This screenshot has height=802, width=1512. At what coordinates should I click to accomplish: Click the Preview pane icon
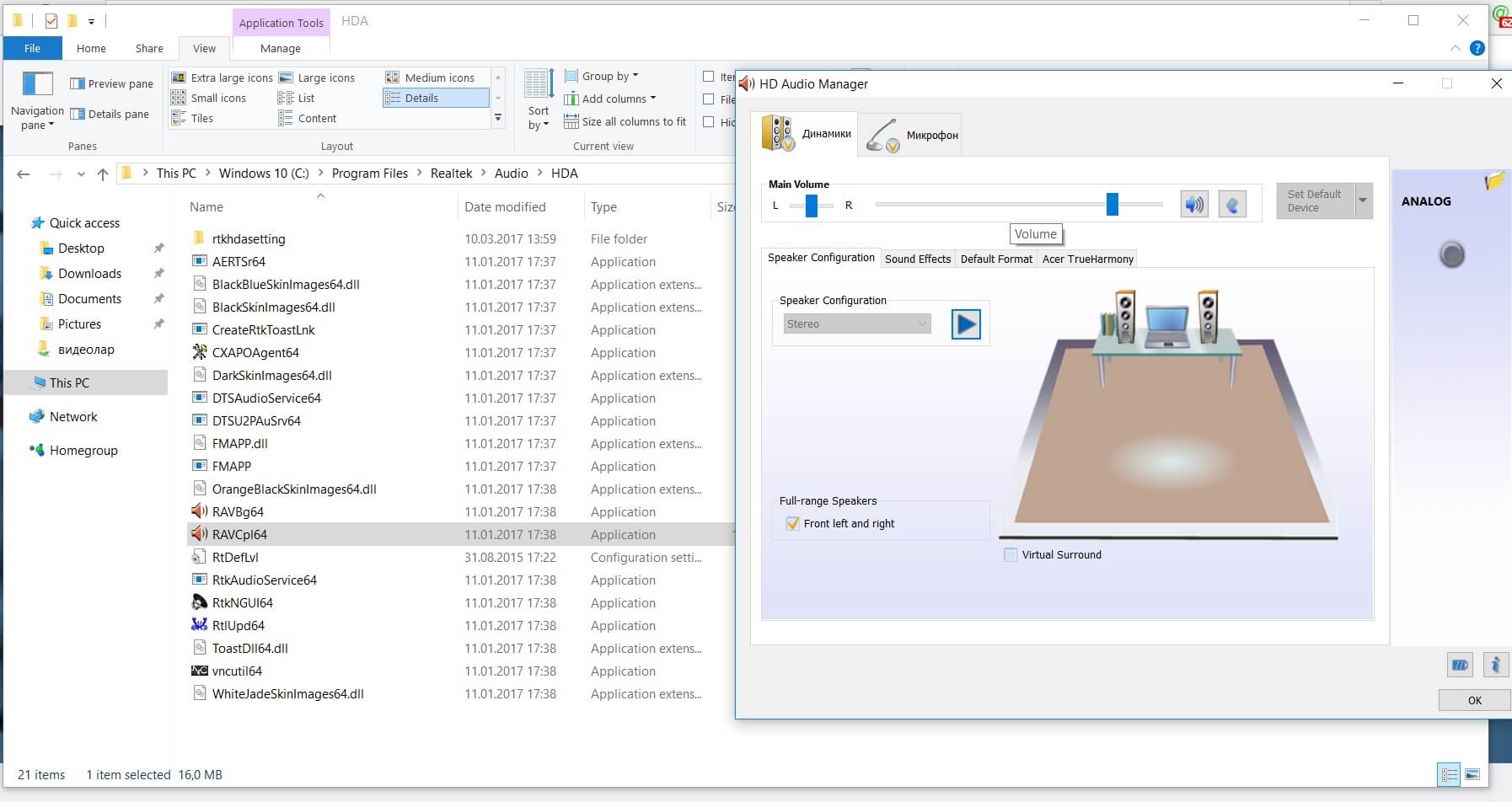pos(78,83)
